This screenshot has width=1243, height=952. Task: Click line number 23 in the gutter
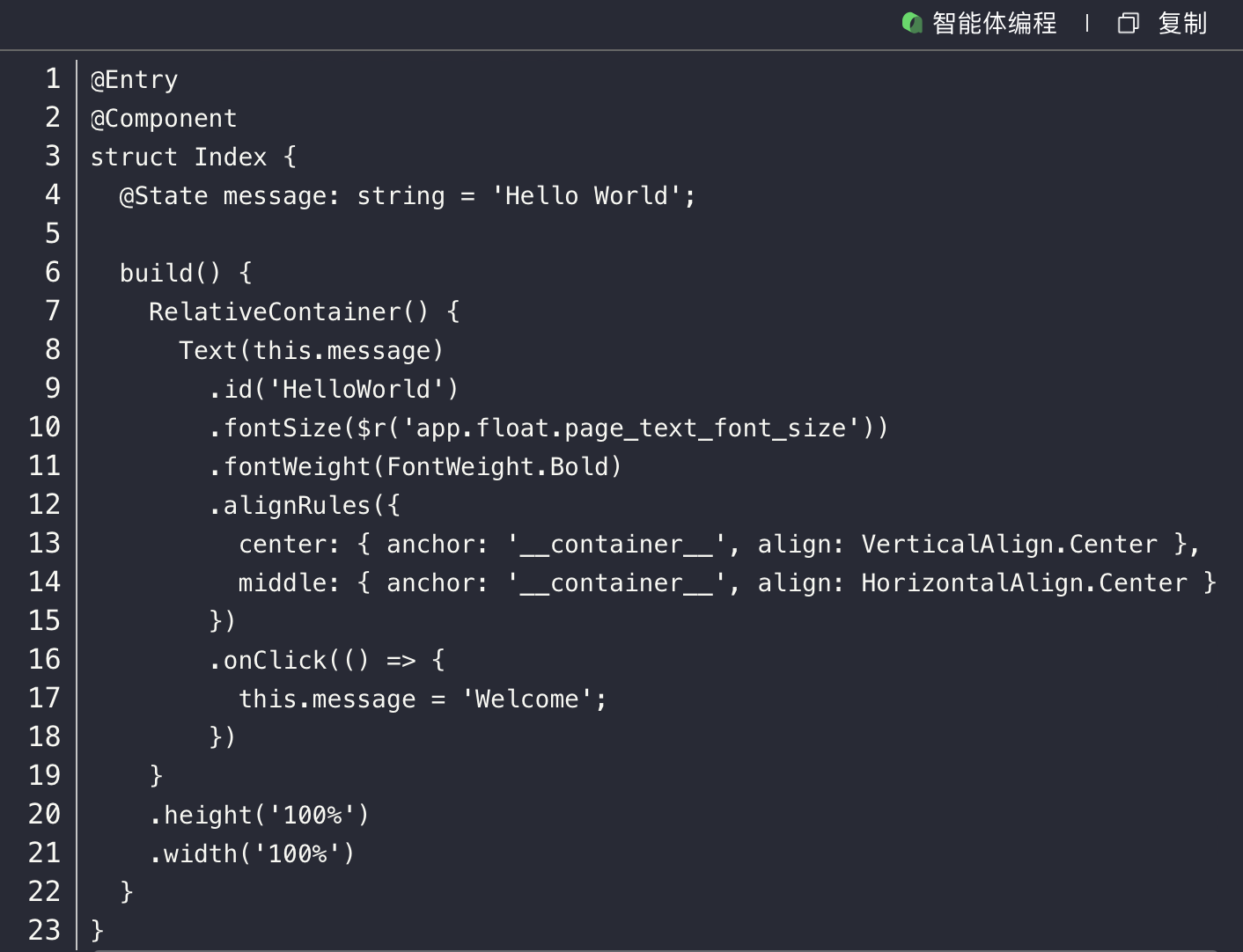44,930
